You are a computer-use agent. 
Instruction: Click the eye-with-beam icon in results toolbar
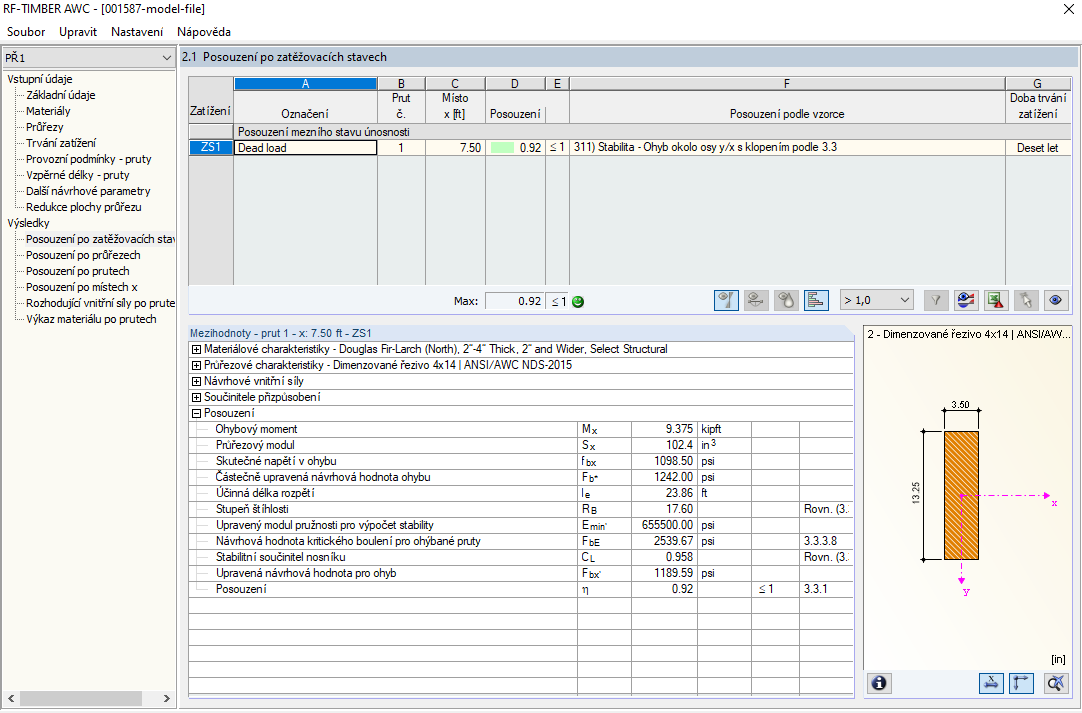point(756,300)
